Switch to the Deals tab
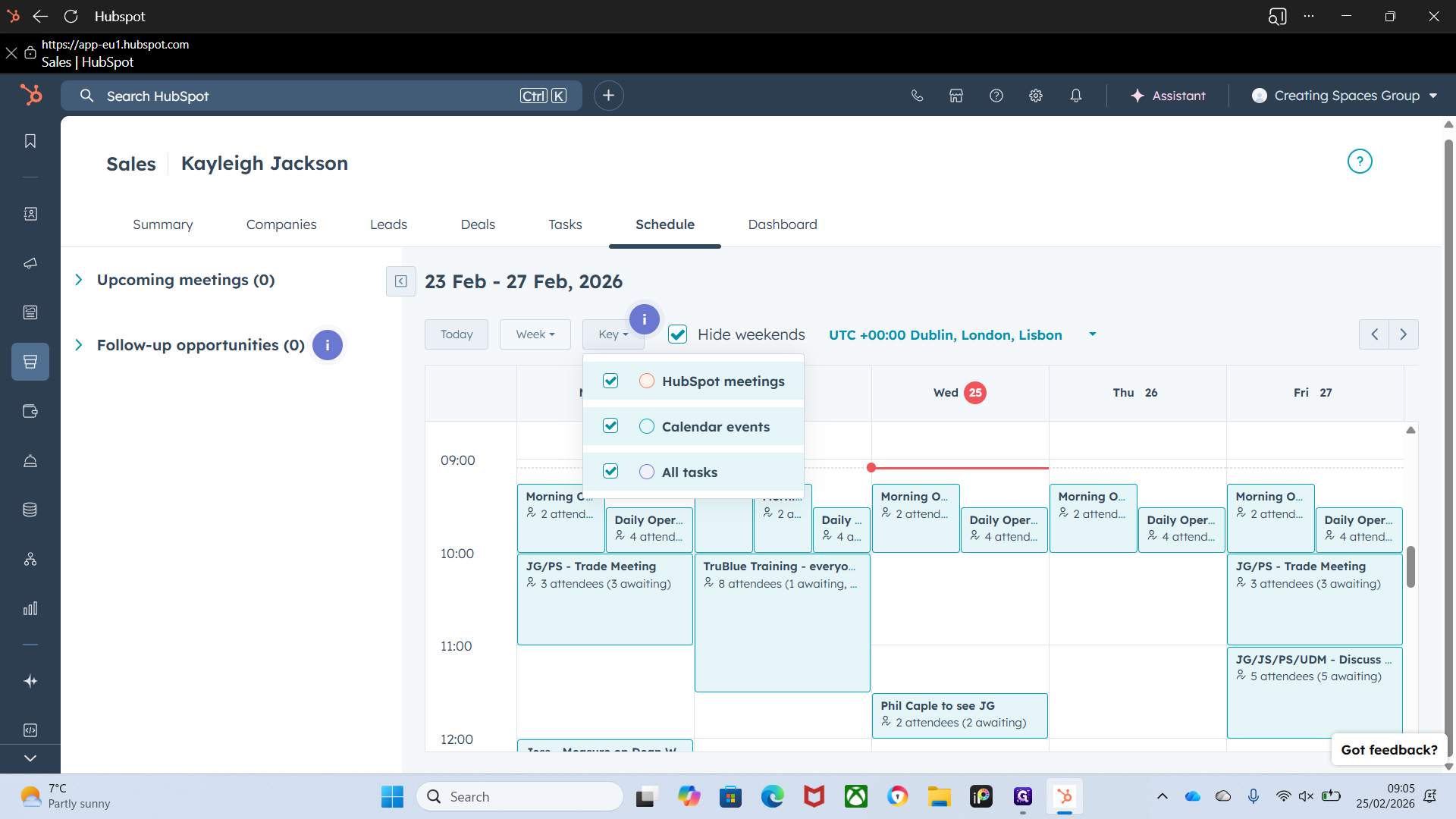This screenshot has height=819, width=1456. [x=478, y=224]
